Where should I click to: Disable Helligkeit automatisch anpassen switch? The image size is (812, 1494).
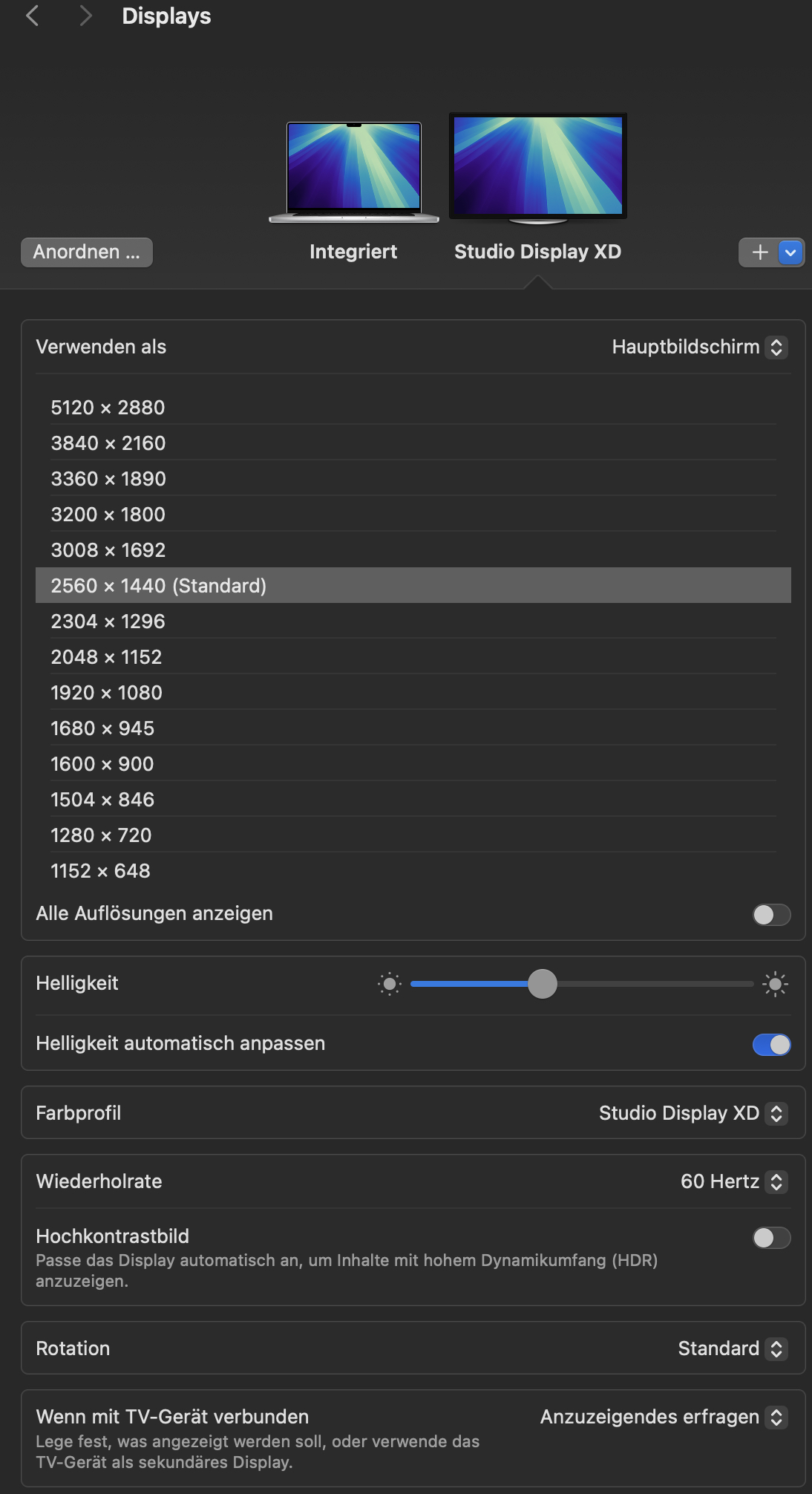771,1045
